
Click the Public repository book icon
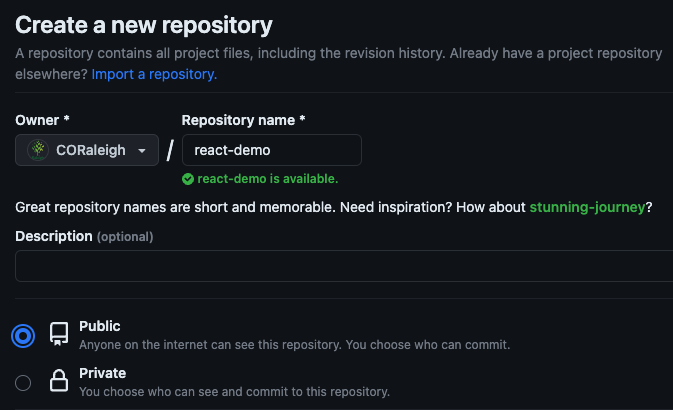tap(59, 334)
